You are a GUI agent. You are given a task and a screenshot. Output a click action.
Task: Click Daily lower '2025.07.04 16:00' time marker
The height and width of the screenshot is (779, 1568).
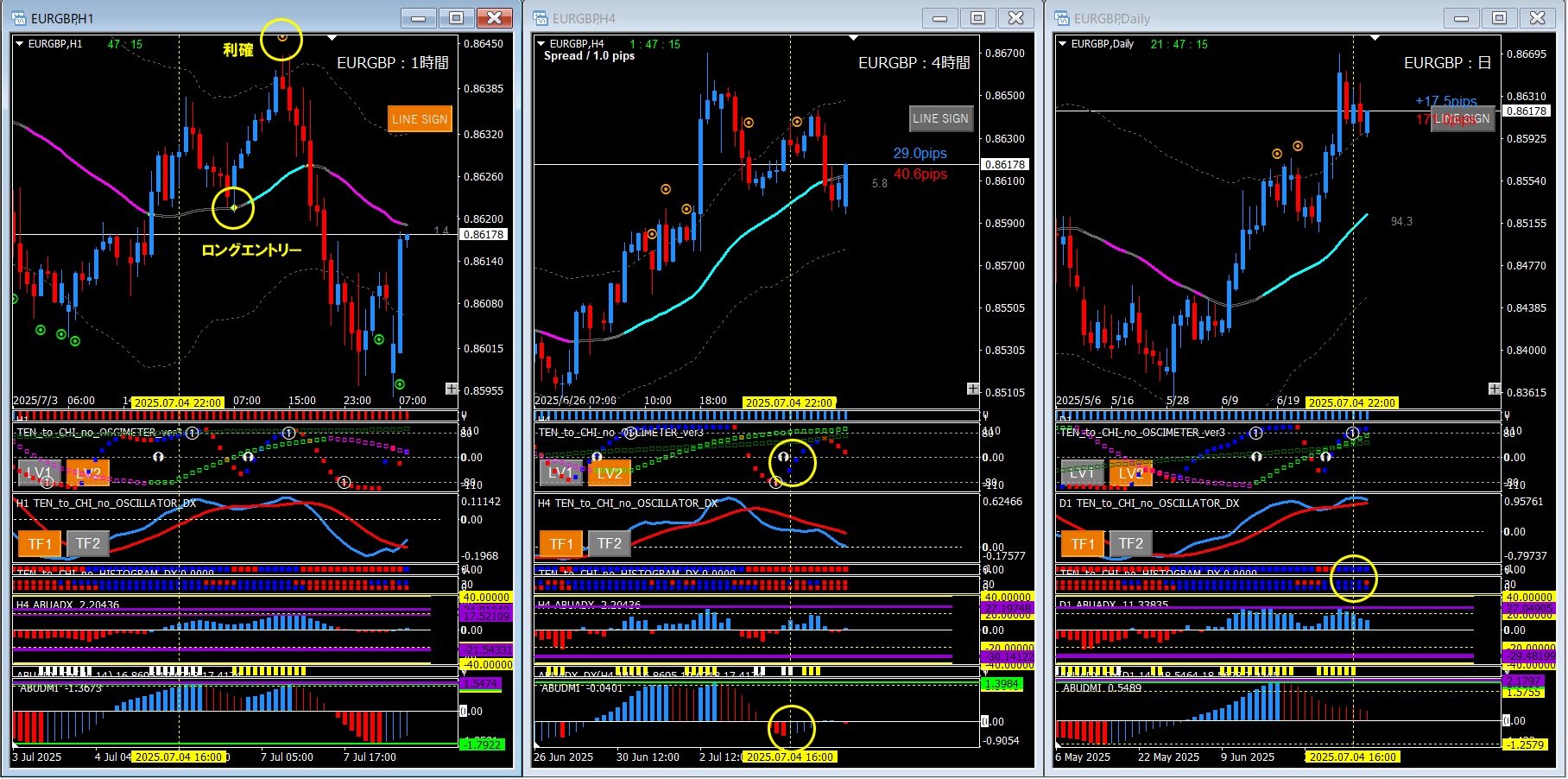click(x=1353, y=757)
